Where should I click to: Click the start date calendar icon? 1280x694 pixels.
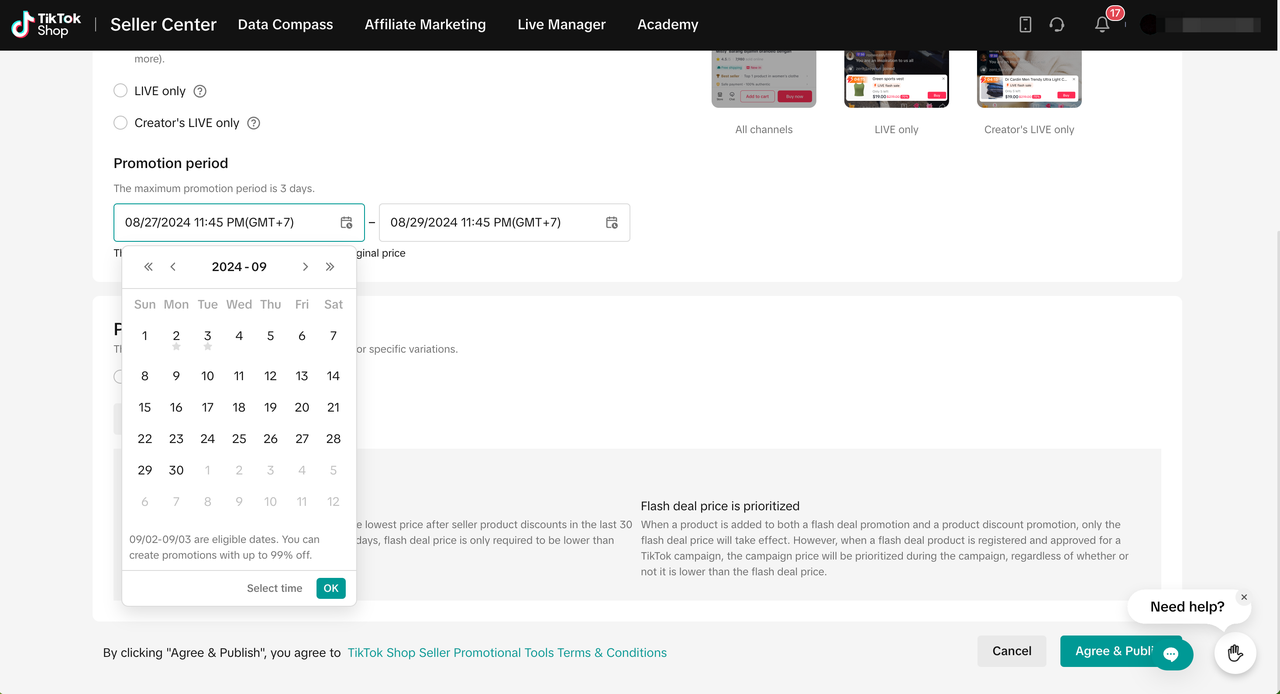tap(346, 223)
